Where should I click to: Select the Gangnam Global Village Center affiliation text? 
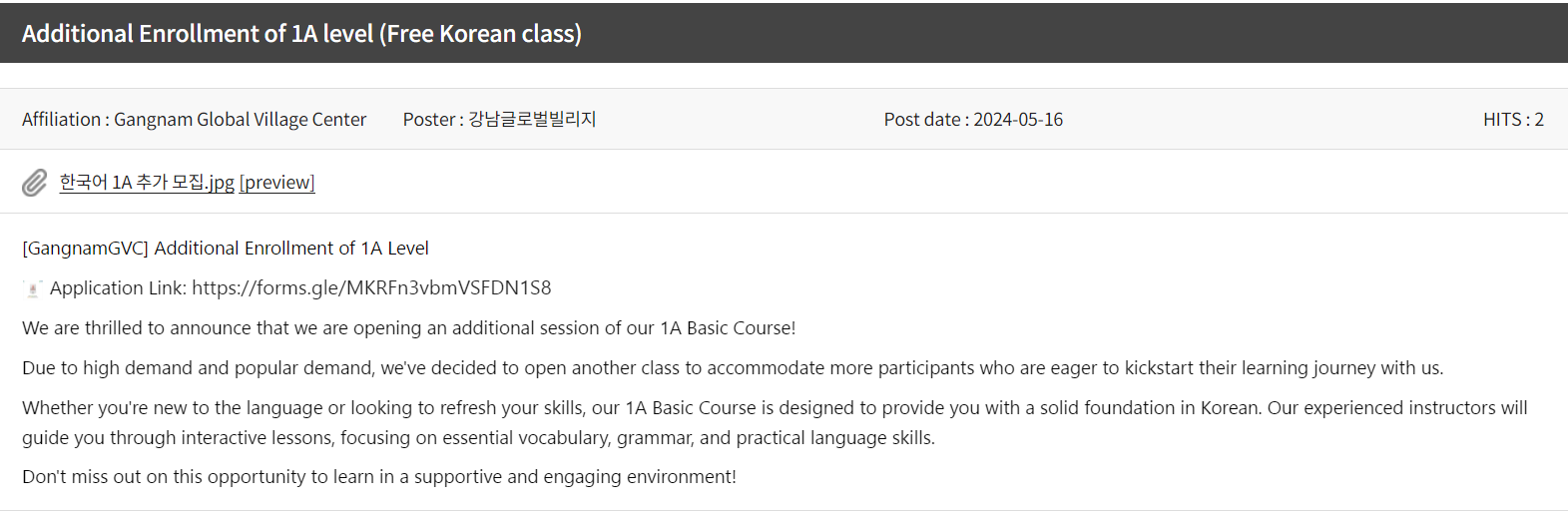(241, 120)
